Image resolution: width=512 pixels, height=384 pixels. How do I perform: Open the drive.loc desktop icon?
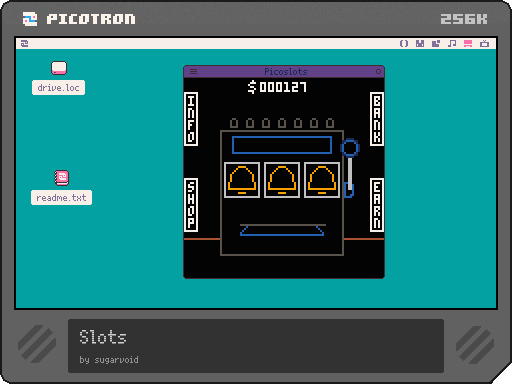(59, 68)
